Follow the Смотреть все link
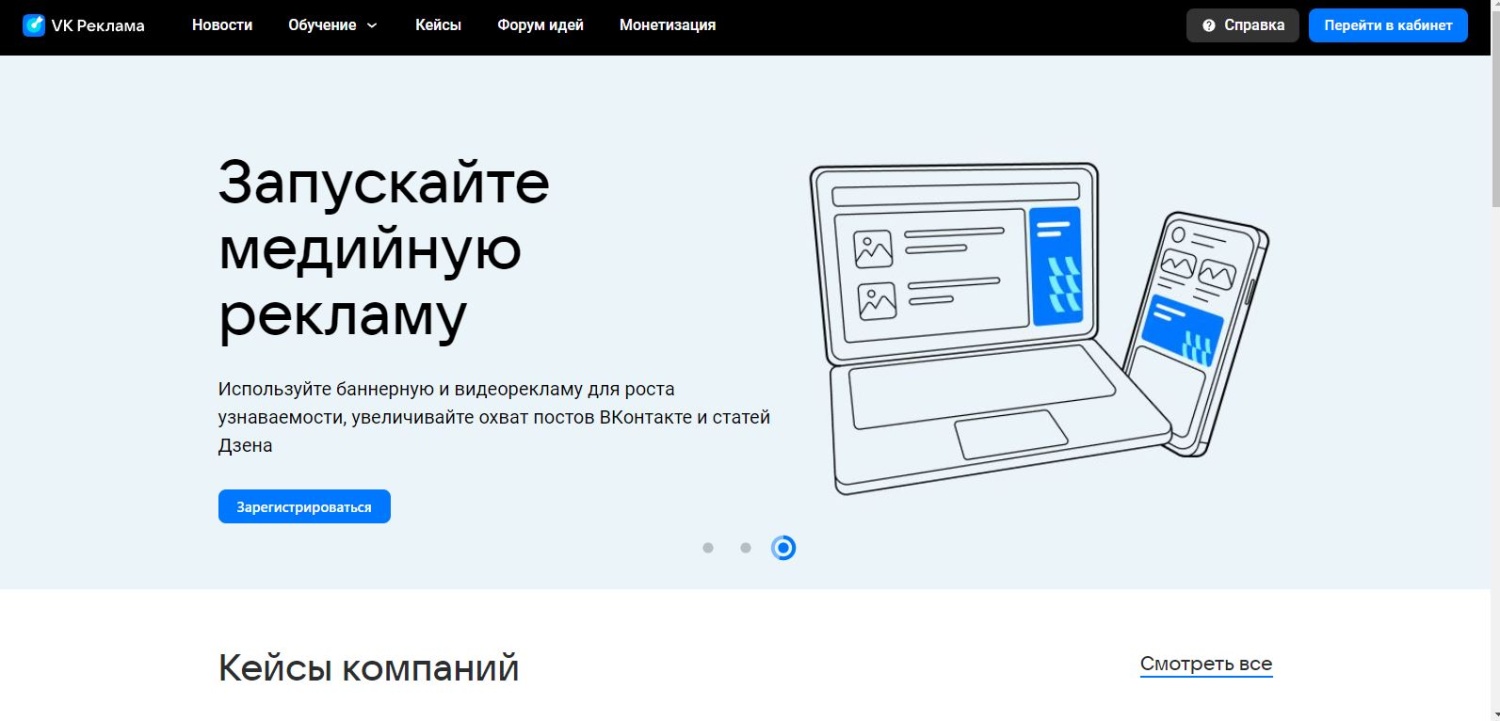 (x=1206, y=664)
